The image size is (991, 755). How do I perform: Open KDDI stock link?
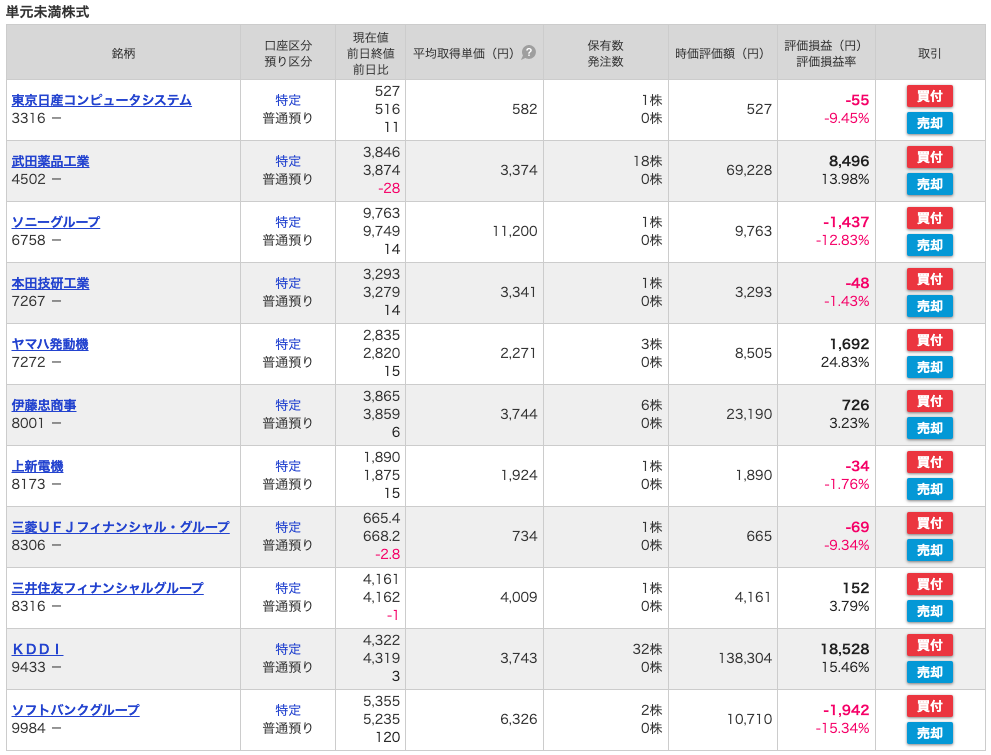pos(37,649)
